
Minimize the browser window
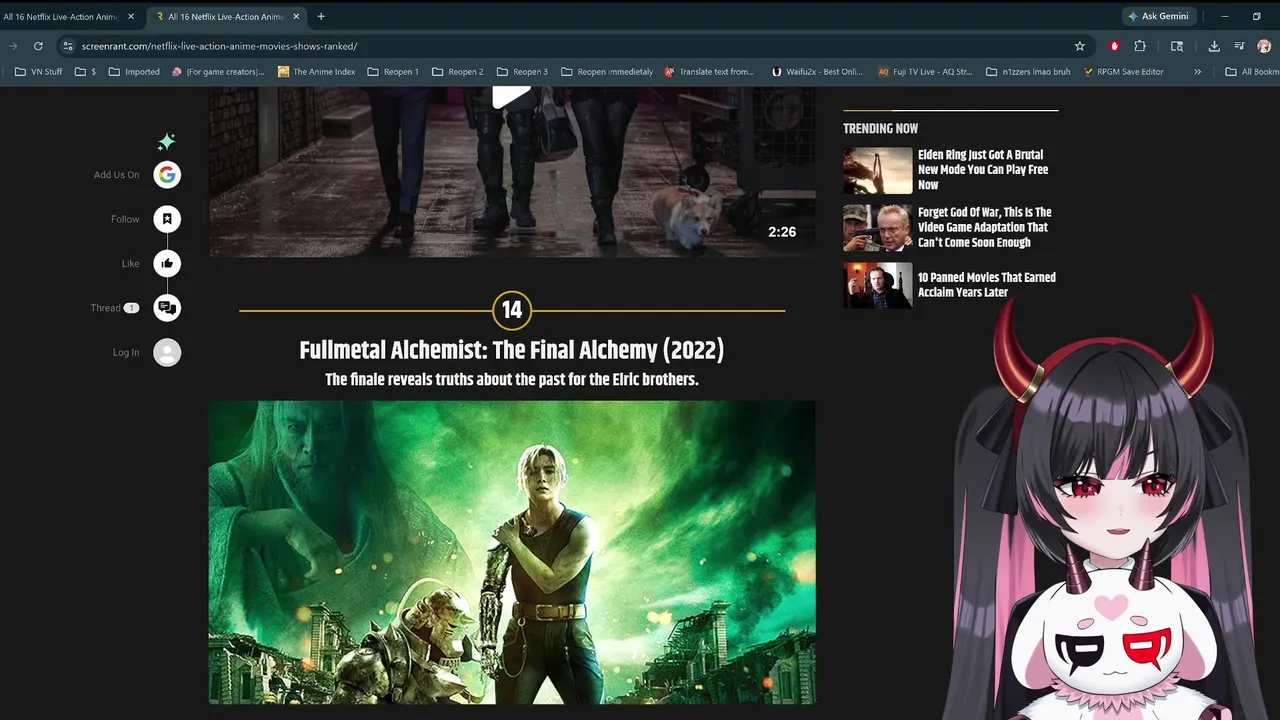(1225, 16)
